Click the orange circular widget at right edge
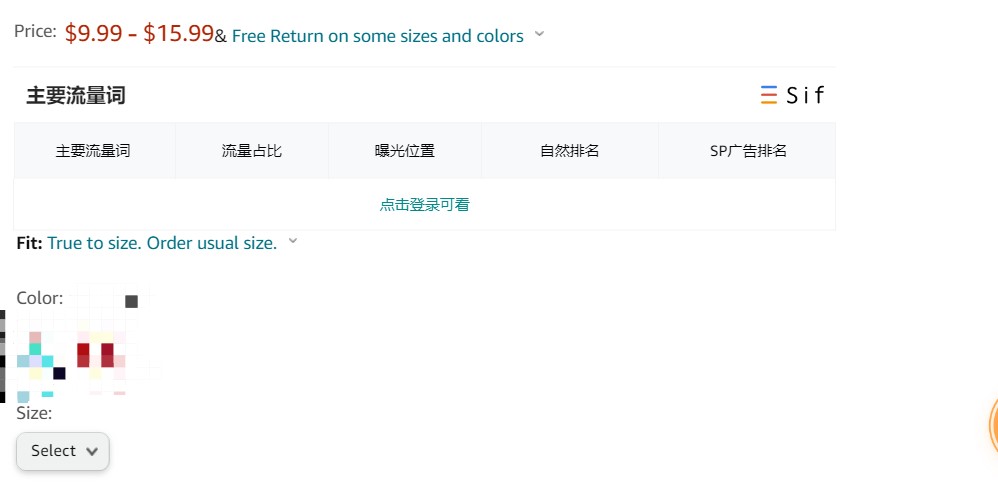Screen dimensions: 998x503 tap(993, 425)
